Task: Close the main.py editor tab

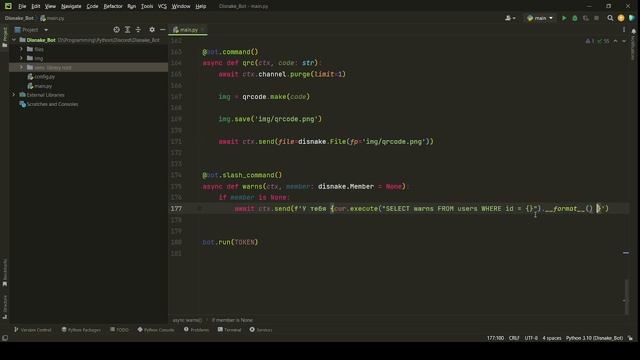Action: click(203, 30)
